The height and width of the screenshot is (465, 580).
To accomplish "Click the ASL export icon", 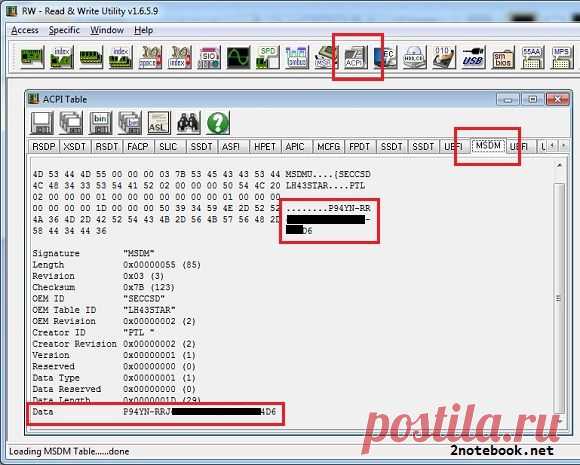I will pyautogui.click(x=159, y=123).
